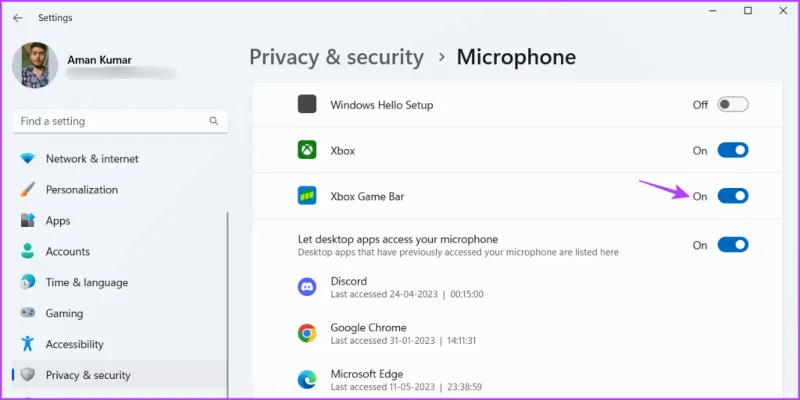Maximize the Settings window
The width and height of the screenshot is (800, 400).
point(748,11)
